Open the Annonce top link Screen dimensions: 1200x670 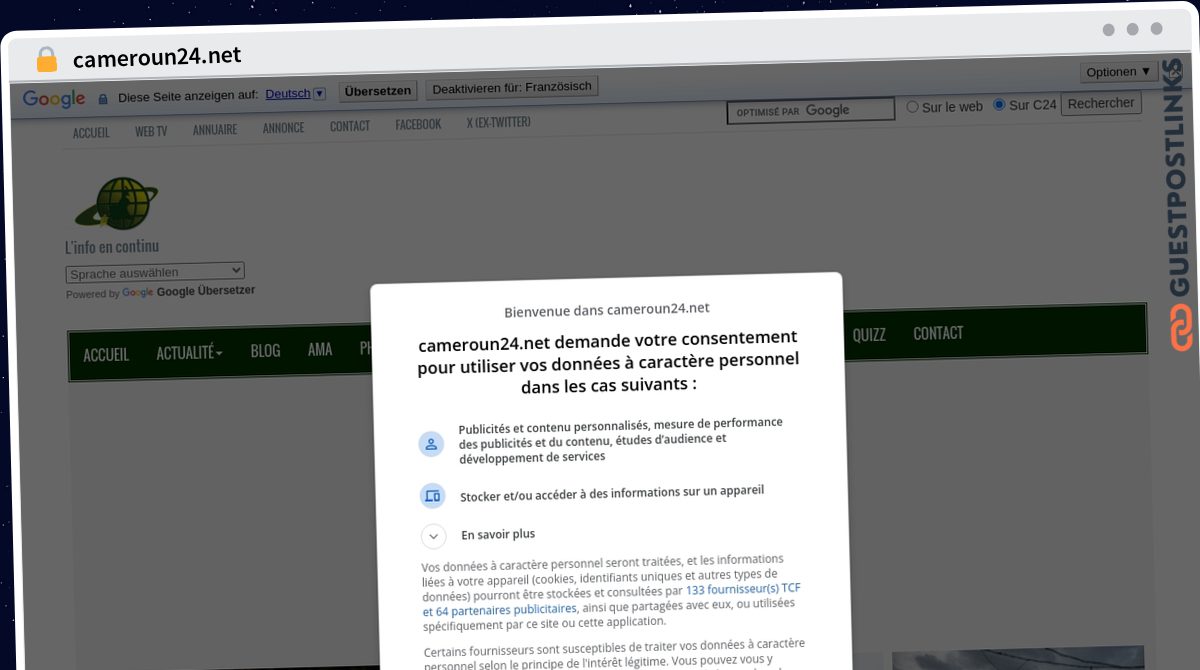[283, 127]
